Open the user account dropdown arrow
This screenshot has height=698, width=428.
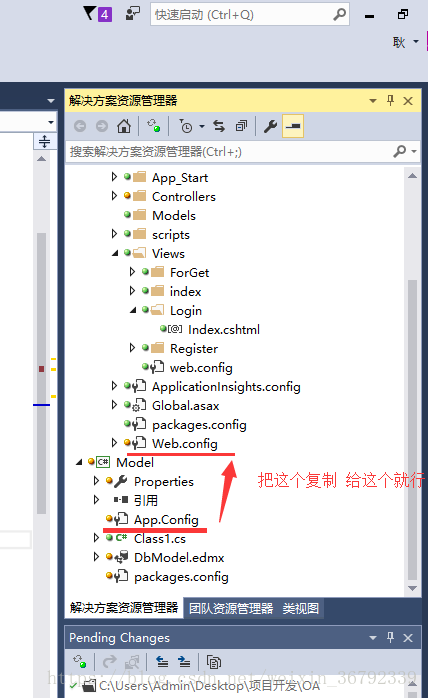(x=416, y=41)
